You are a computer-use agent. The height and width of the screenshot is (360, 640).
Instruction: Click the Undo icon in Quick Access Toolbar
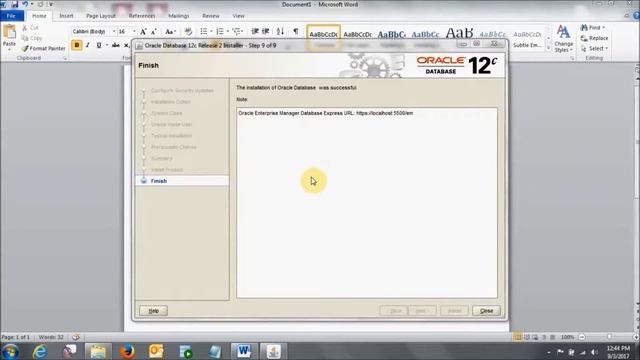[24, 4]
